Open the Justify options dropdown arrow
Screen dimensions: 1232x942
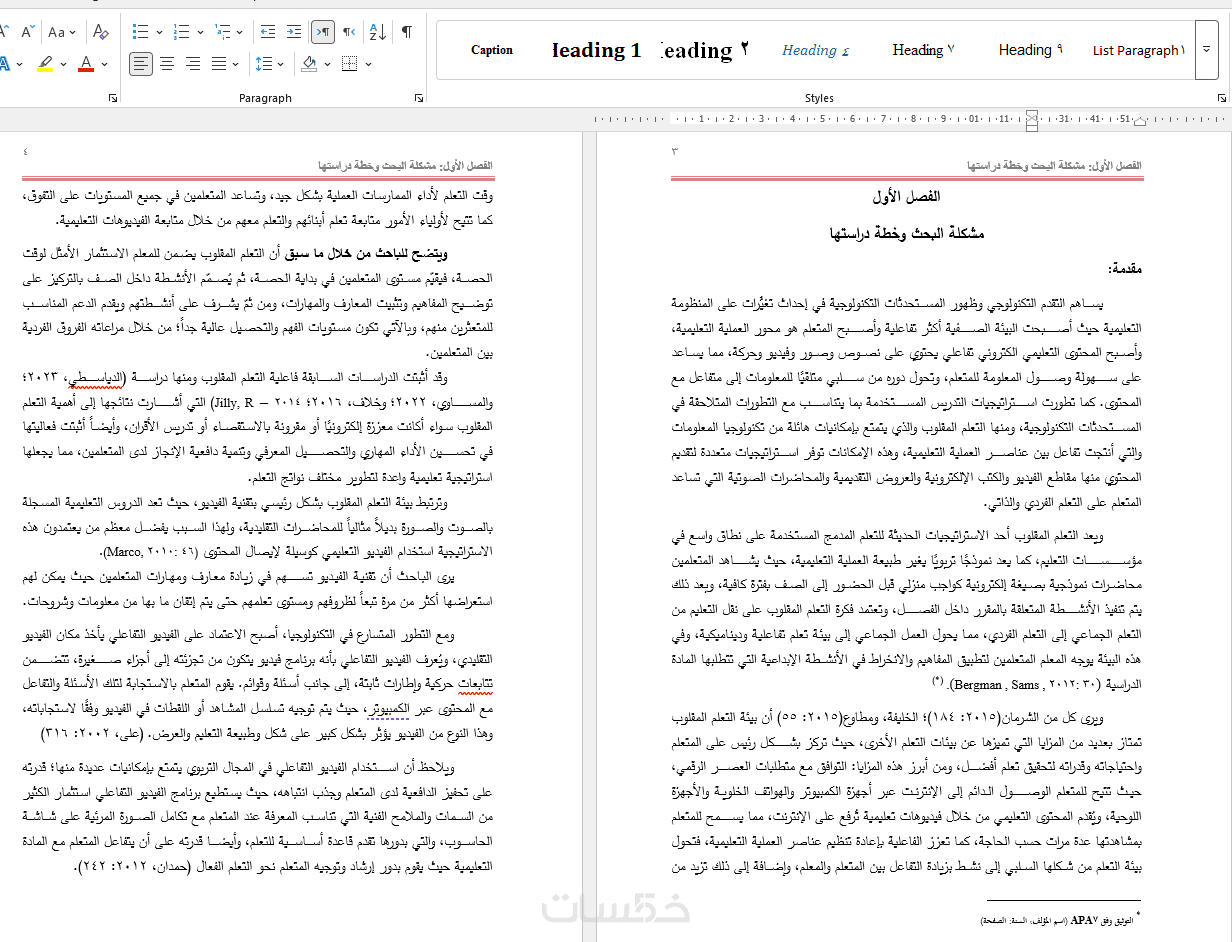click(x=235, y=64)
